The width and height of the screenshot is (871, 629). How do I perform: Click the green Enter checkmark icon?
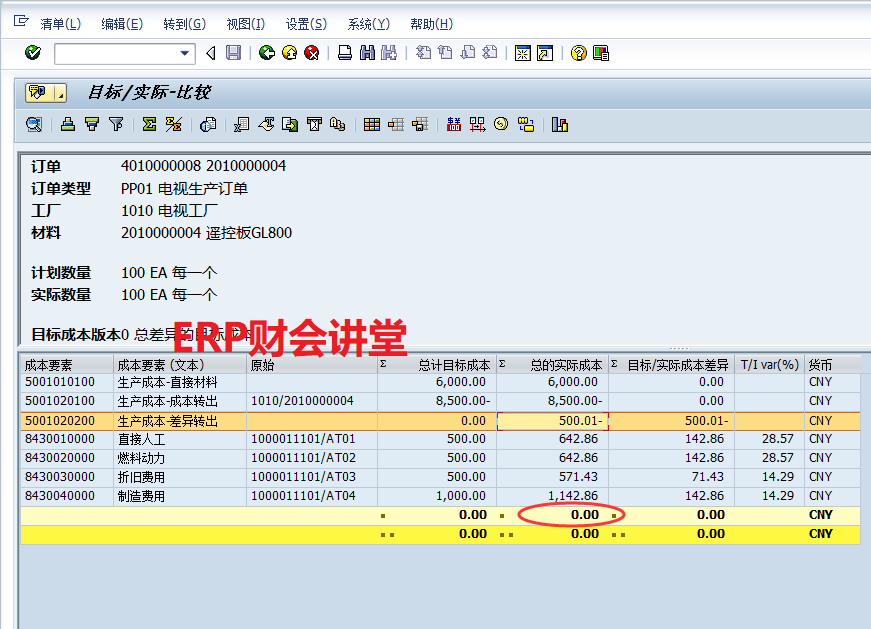point(33,53)
